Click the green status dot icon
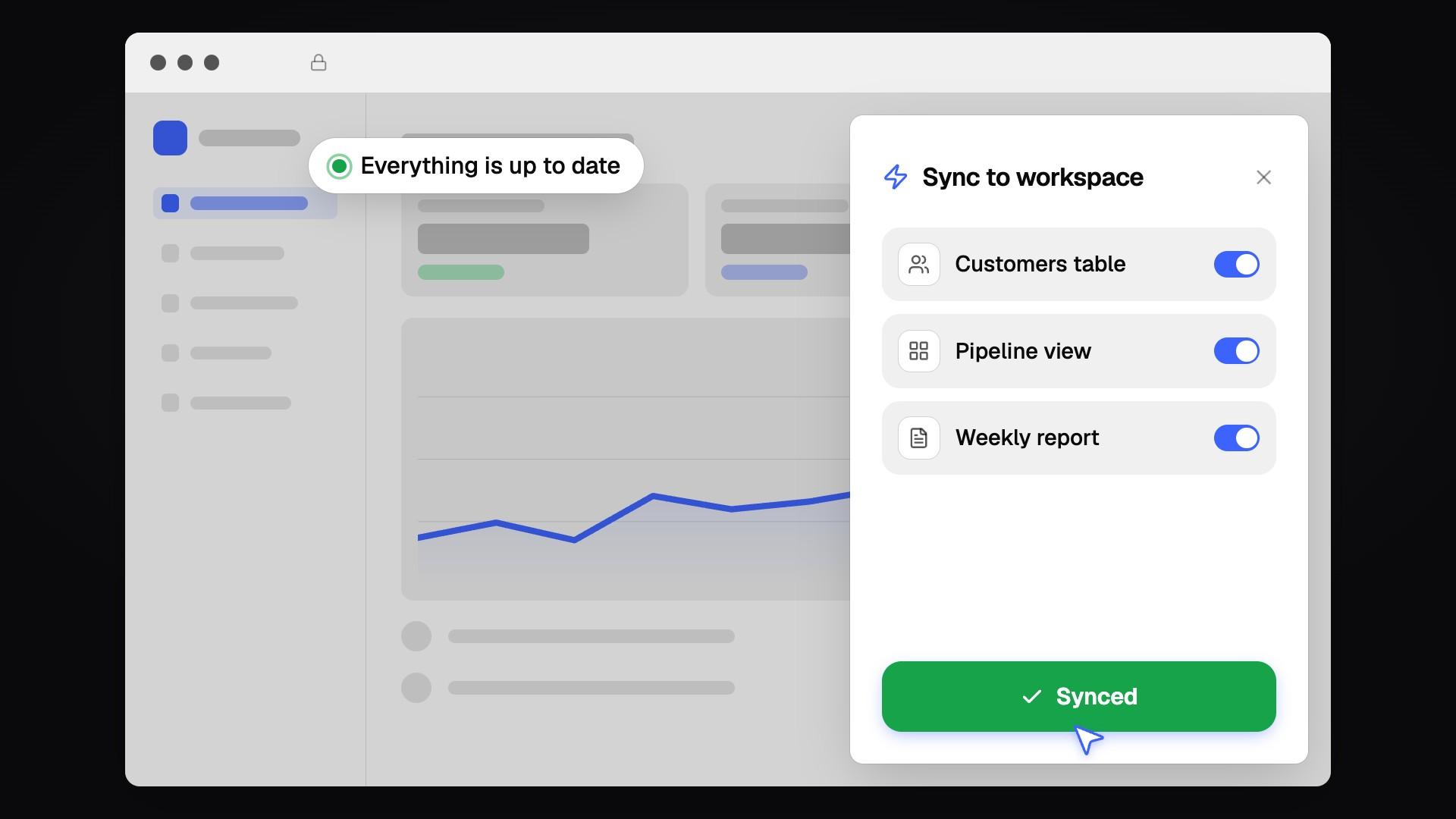 339,166
